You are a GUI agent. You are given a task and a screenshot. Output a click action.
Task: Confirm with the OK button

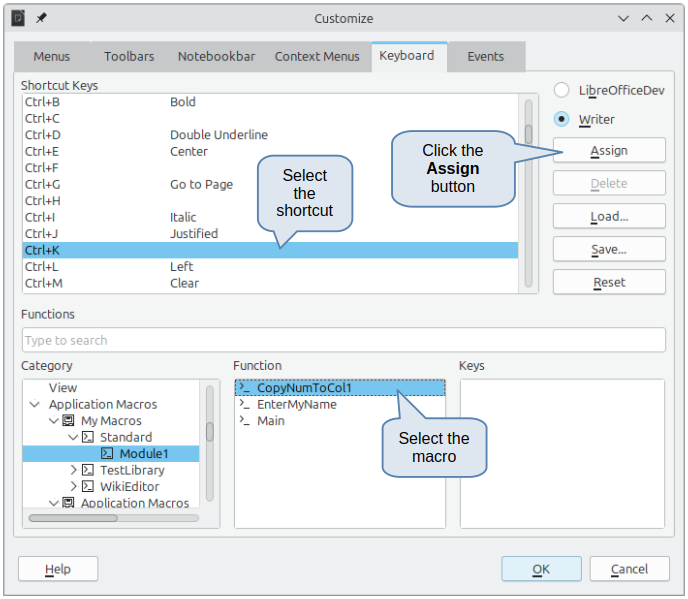[x=541, y=569]
